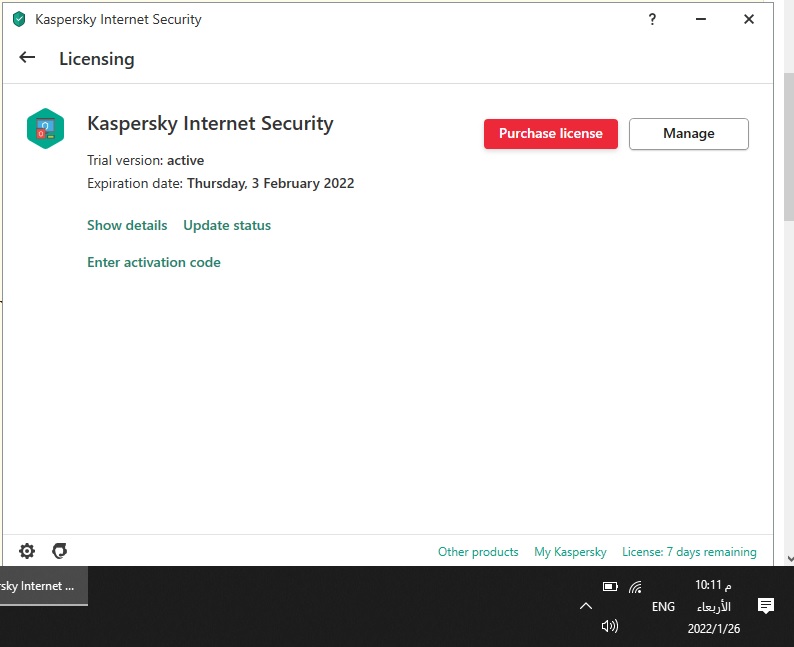Open the Action Center notifications icon

coord(766,605)
